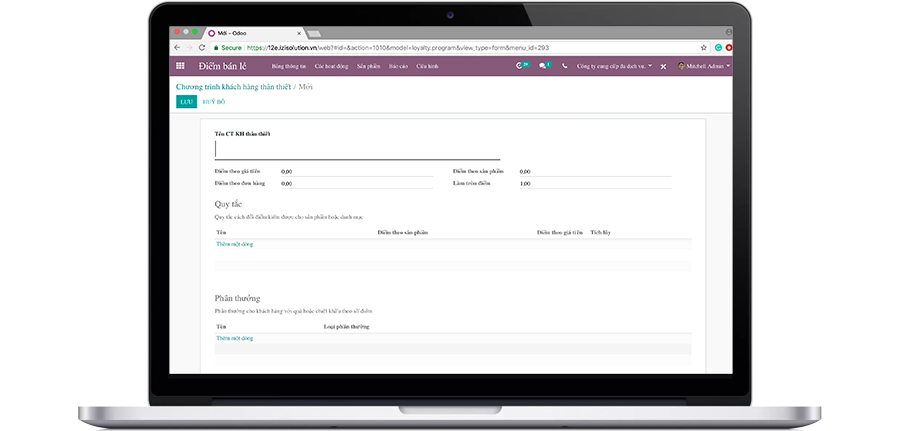Open the Bảng thông tin menu
This screenshot has width=900, height=431.
coord(288,66)
